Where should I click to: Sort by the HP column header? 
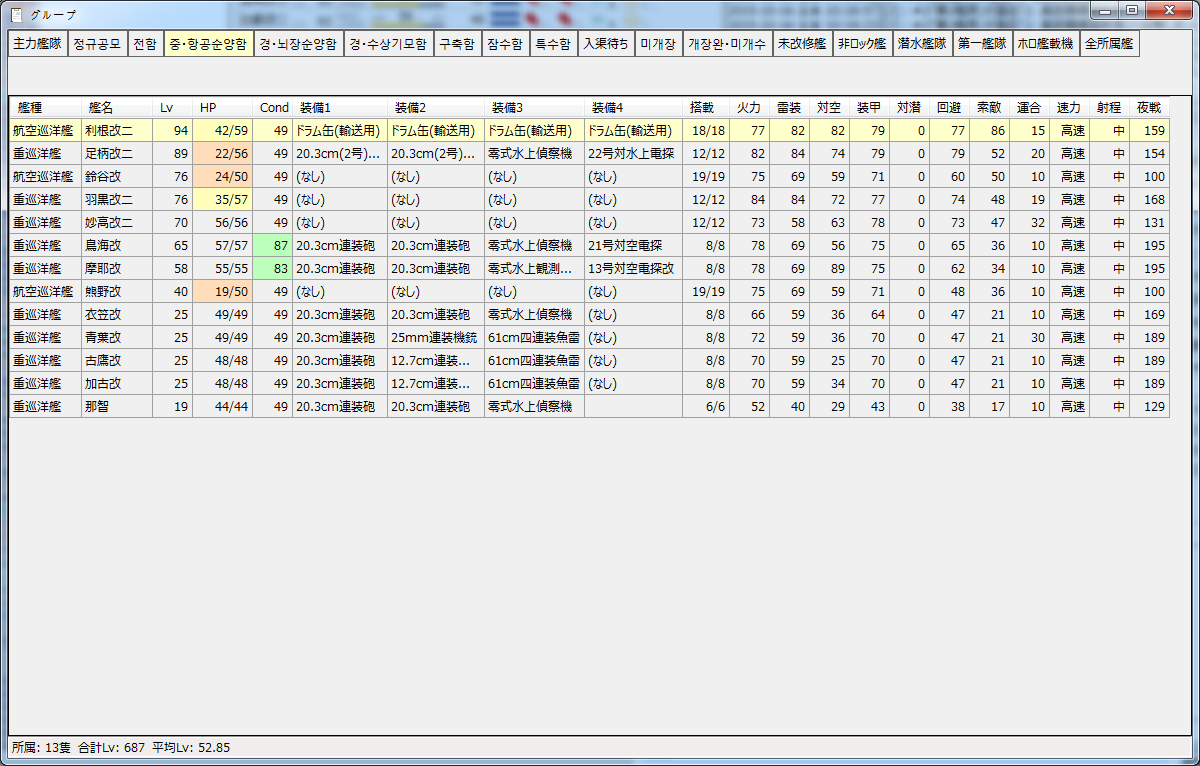click(208, 107)
